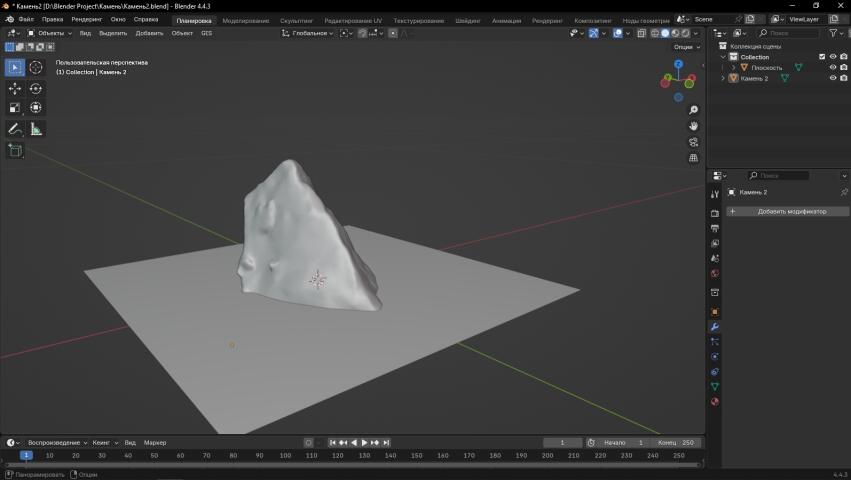Viewport: 851px width, 480px height.
Task: Open the Объекты mode dropdown
Action: pos(50,33)
